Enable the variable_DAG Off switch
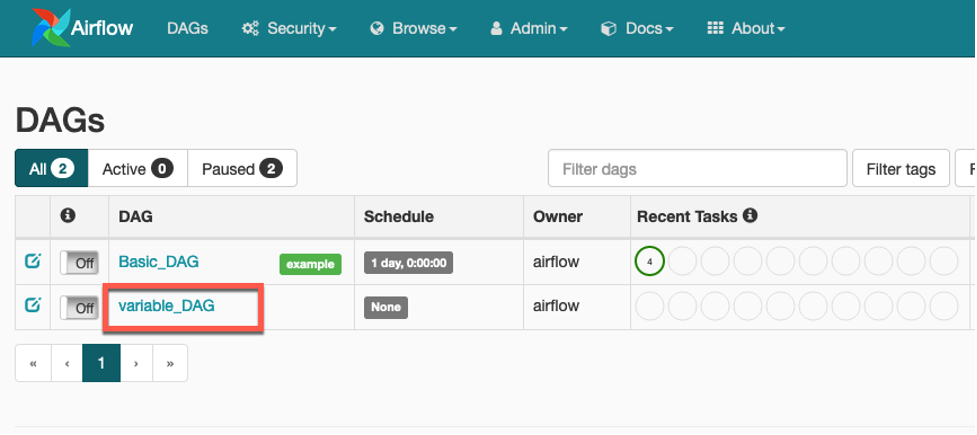Screen dimensions: 977x435 (x=79, y=307)
